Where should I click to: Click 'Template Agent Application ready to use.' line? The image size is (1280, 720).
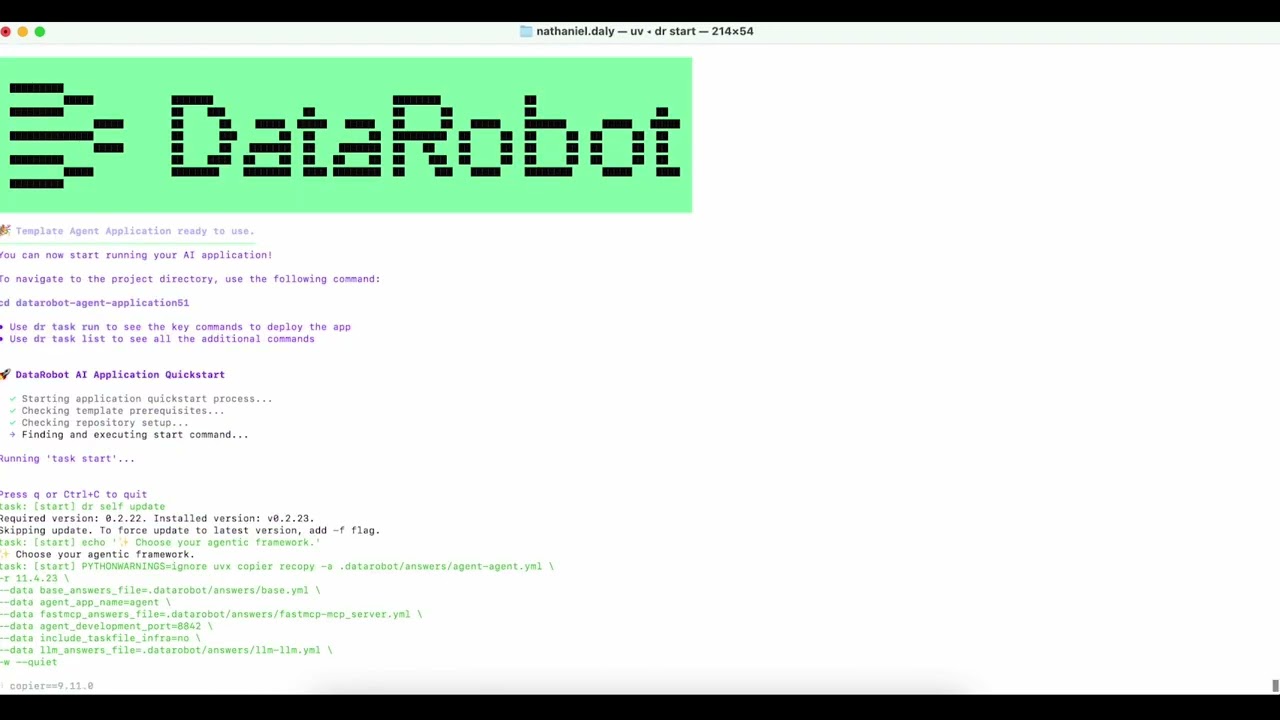point(135,231)
